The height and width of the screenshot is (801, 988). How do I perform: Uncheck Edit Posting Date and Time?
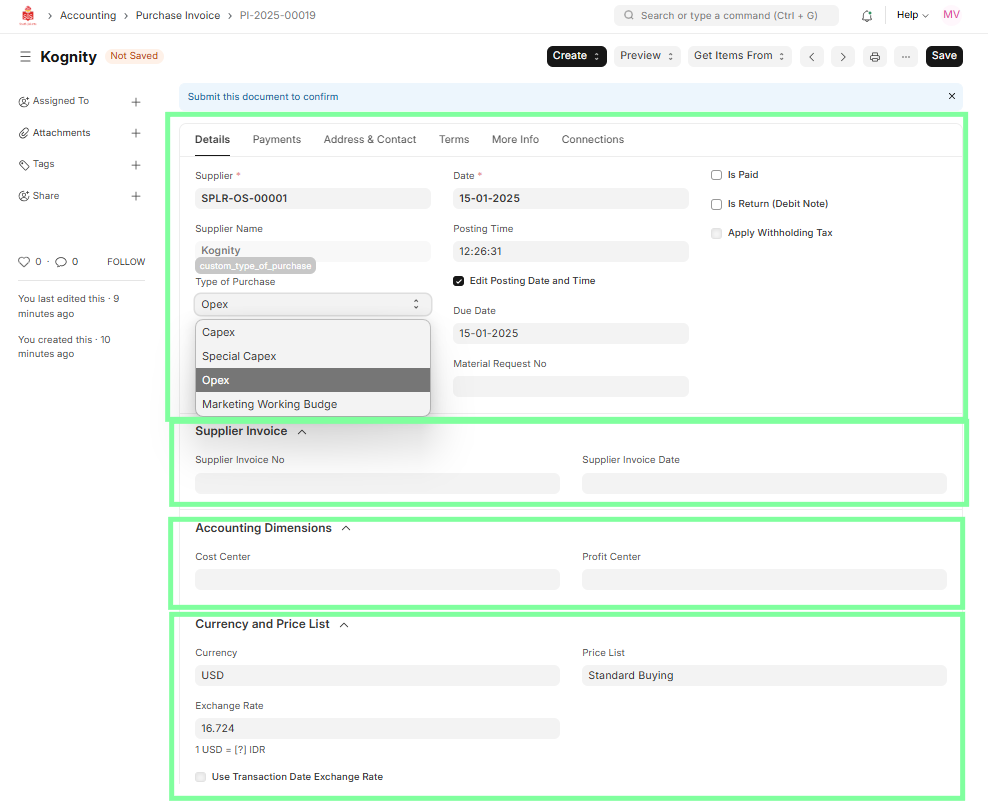point(459,281)
